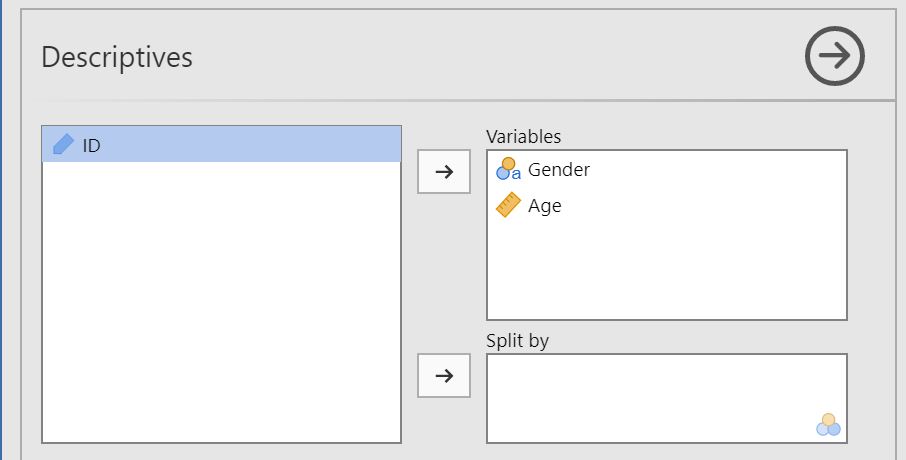Screen dimensions: 906x460
Task: Click the Descriptives panel title
Action: click(x=117, y=57)
